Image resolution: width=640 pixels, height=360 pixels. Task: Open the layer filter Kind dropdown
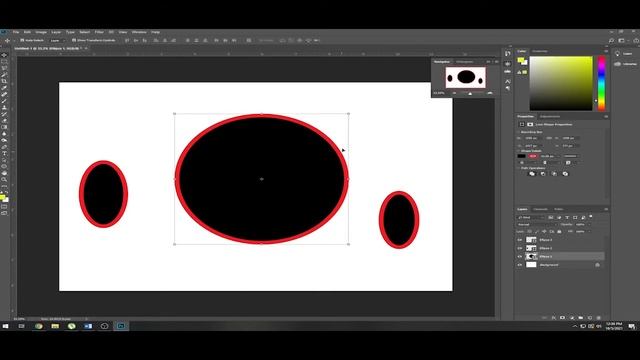pos(531,218)
